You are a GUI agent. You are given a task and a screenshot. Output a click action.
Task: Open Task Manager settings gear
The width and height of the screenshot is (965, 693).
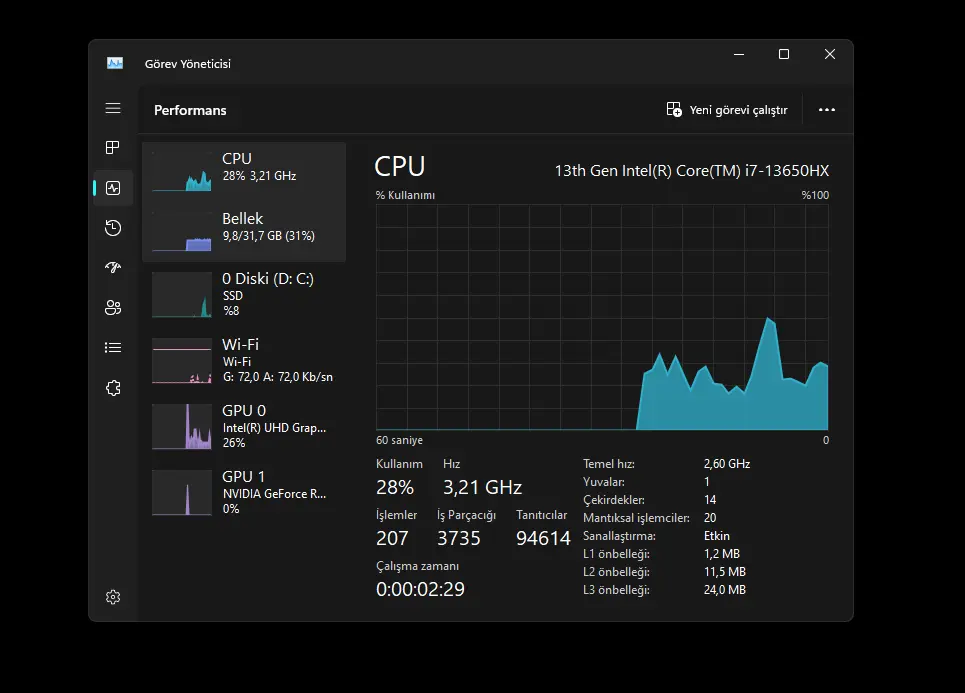point(113,597)
